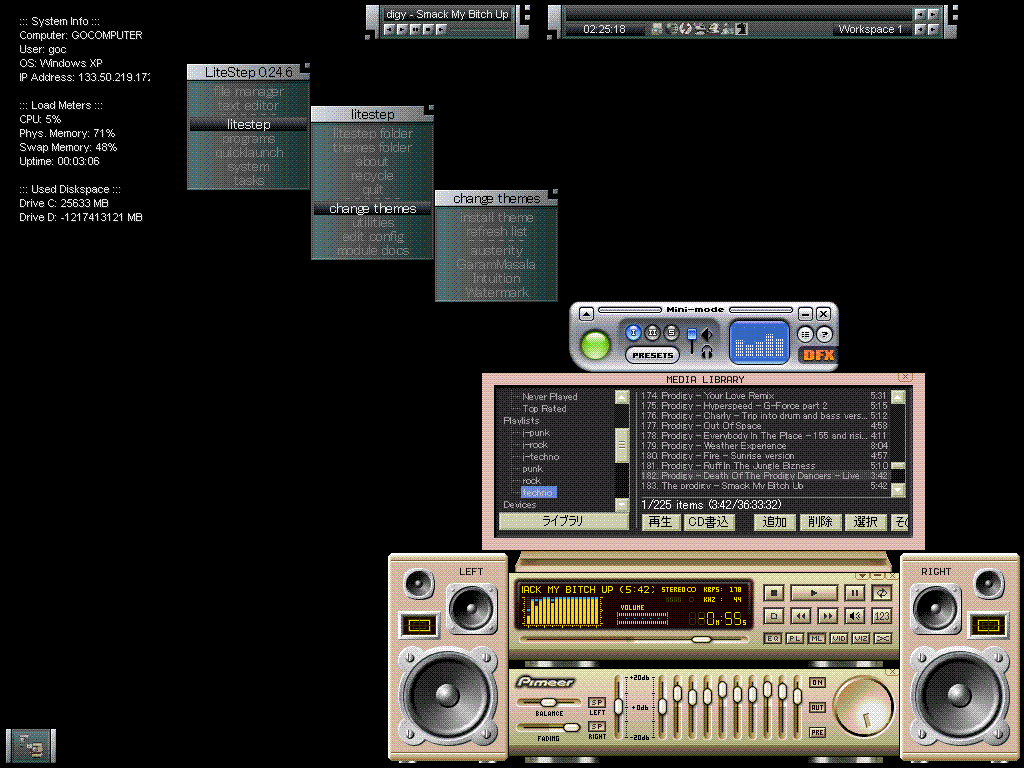This screenshot has height=770, width=1024.
Task: Toggle repeat mode in Winamp player
Action: (882, 593)
